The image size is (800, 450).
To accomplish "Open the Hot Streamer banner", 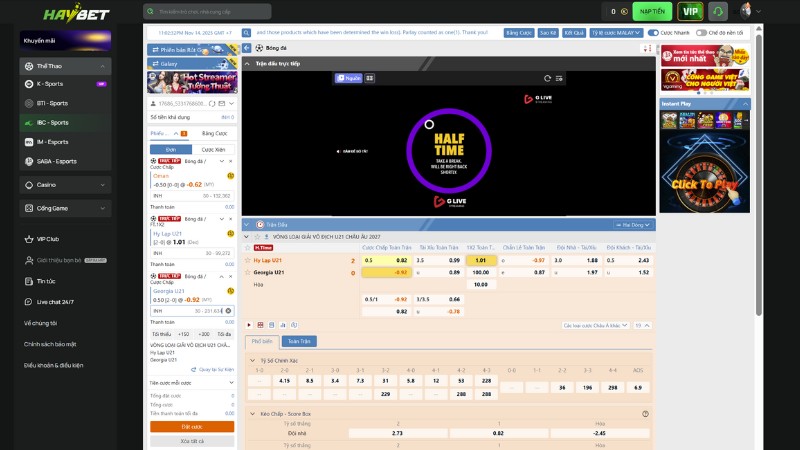I will tap(192, 82).
